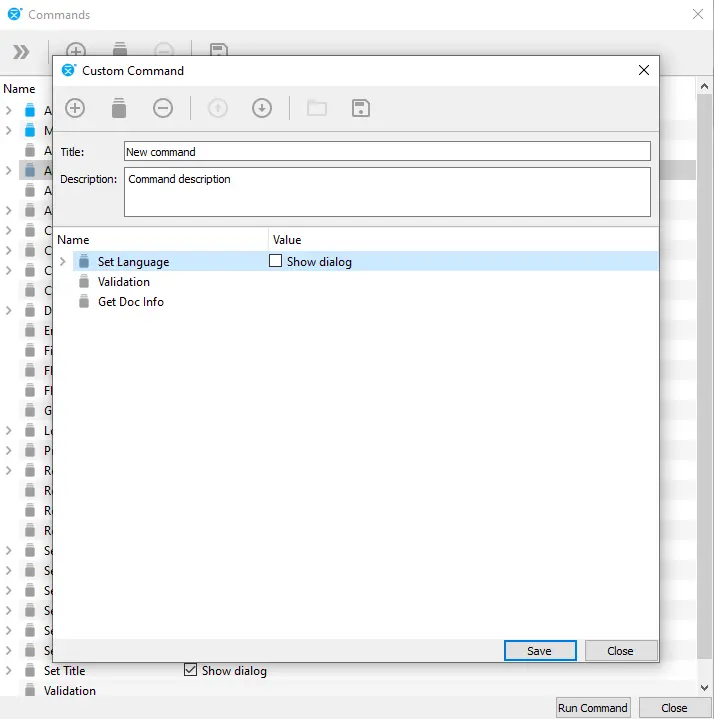714x719 pixels.
Task: Close the Custom Command dialog with the X
Action: [x=644, y=70]
